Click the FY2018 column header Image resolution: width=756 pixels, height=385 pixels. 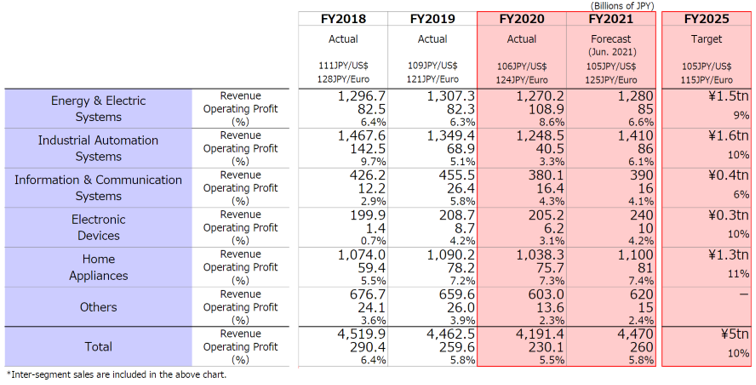[343, 19]
